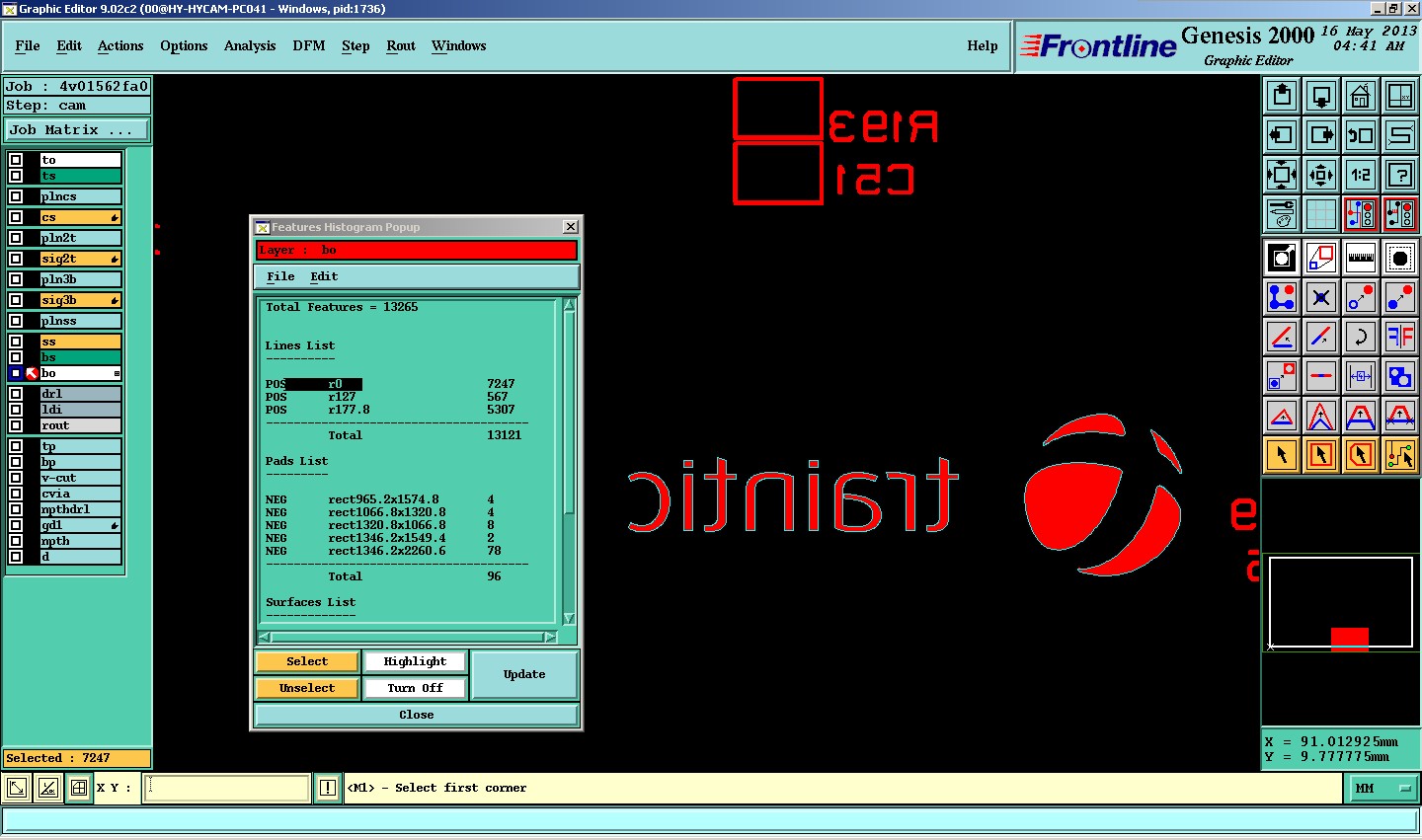Click the Unselect button
Viewport: 1422px width, 840px height.
point(307,688)
